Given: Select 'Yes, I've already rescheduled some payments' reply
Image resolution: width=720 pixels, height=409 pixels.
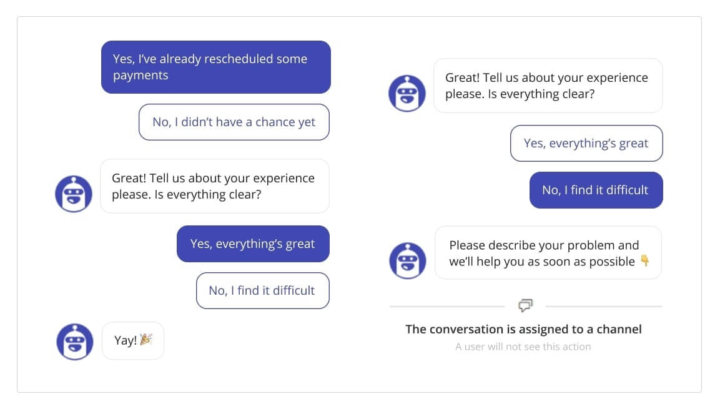Looking at the screenshot, I should [215, 67].
